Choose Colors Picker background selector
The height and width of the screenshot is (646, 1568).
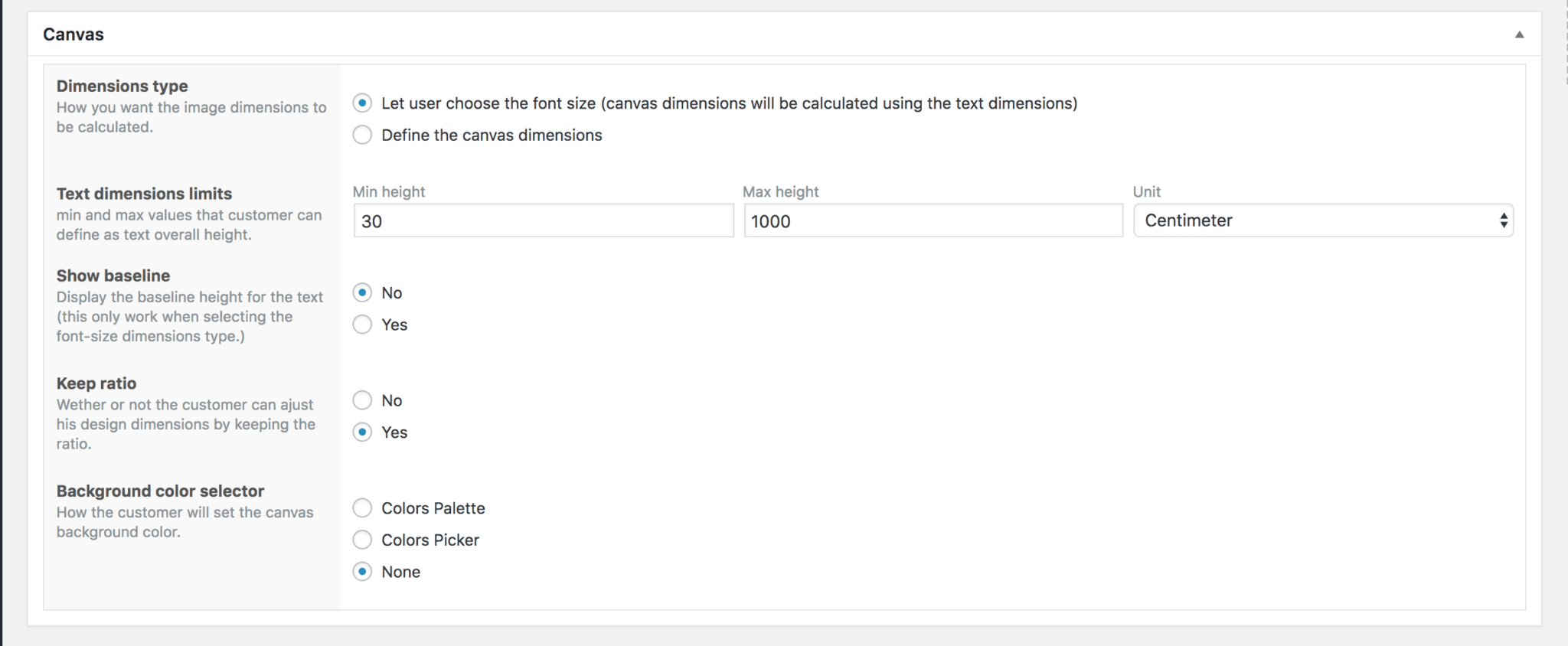coord(362,540)
